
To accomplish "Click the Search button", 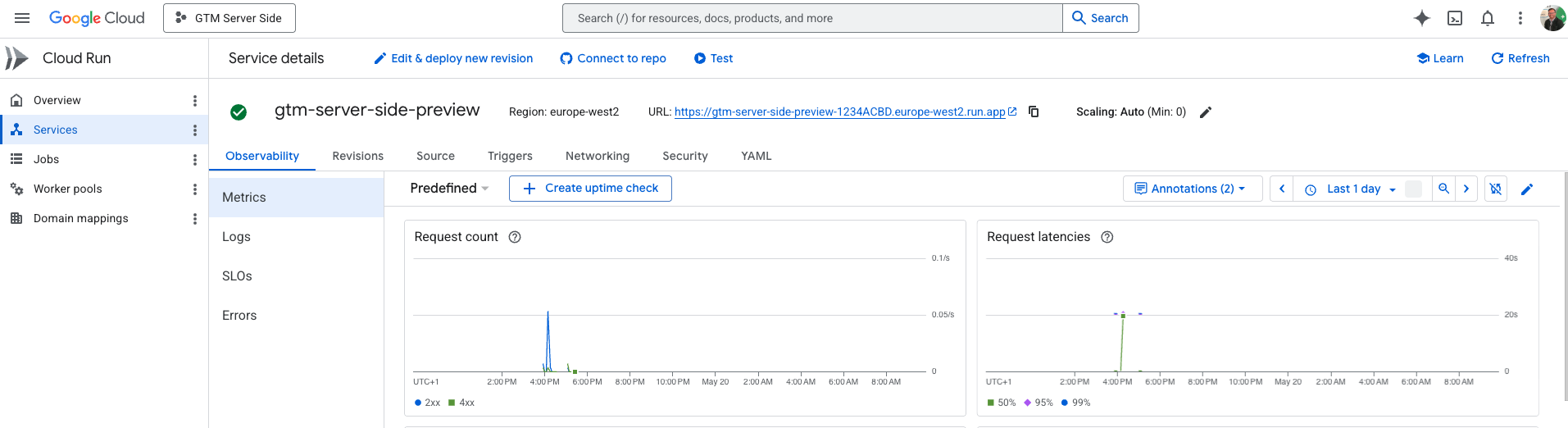I will coord(1101,18).
